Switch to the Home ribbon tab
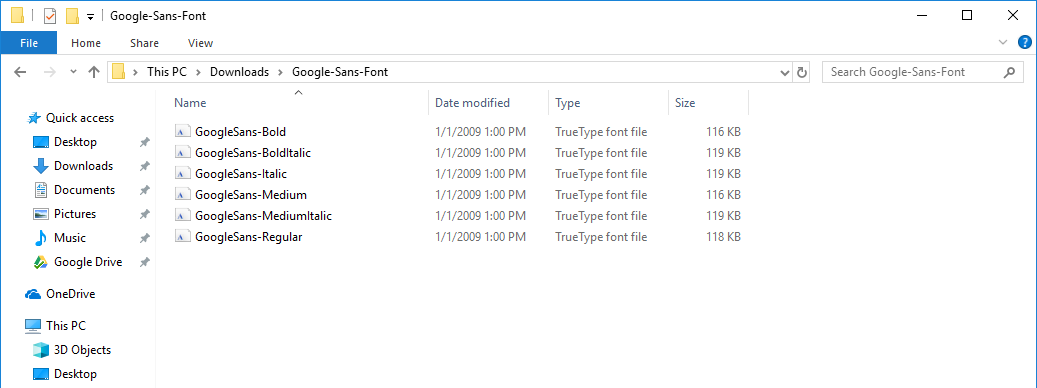 [86, 43]
